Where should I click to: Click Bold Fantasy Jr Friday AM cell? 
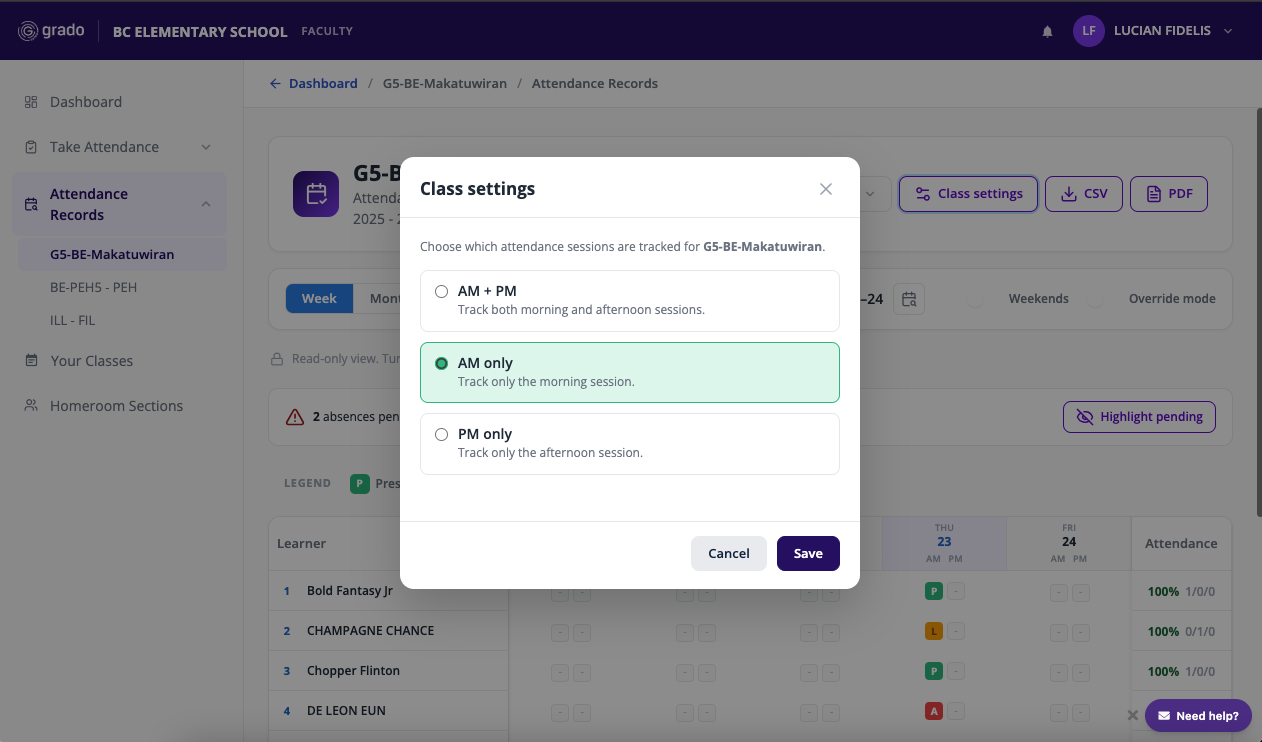(x=1058, y=592)
